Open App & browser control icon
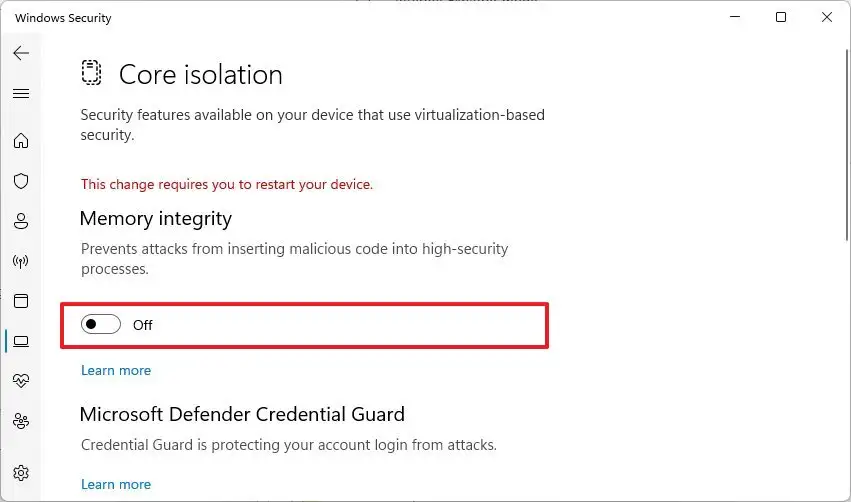Image resolution: width=851 pixels, height=502 pixels. [x=21, y=301]
